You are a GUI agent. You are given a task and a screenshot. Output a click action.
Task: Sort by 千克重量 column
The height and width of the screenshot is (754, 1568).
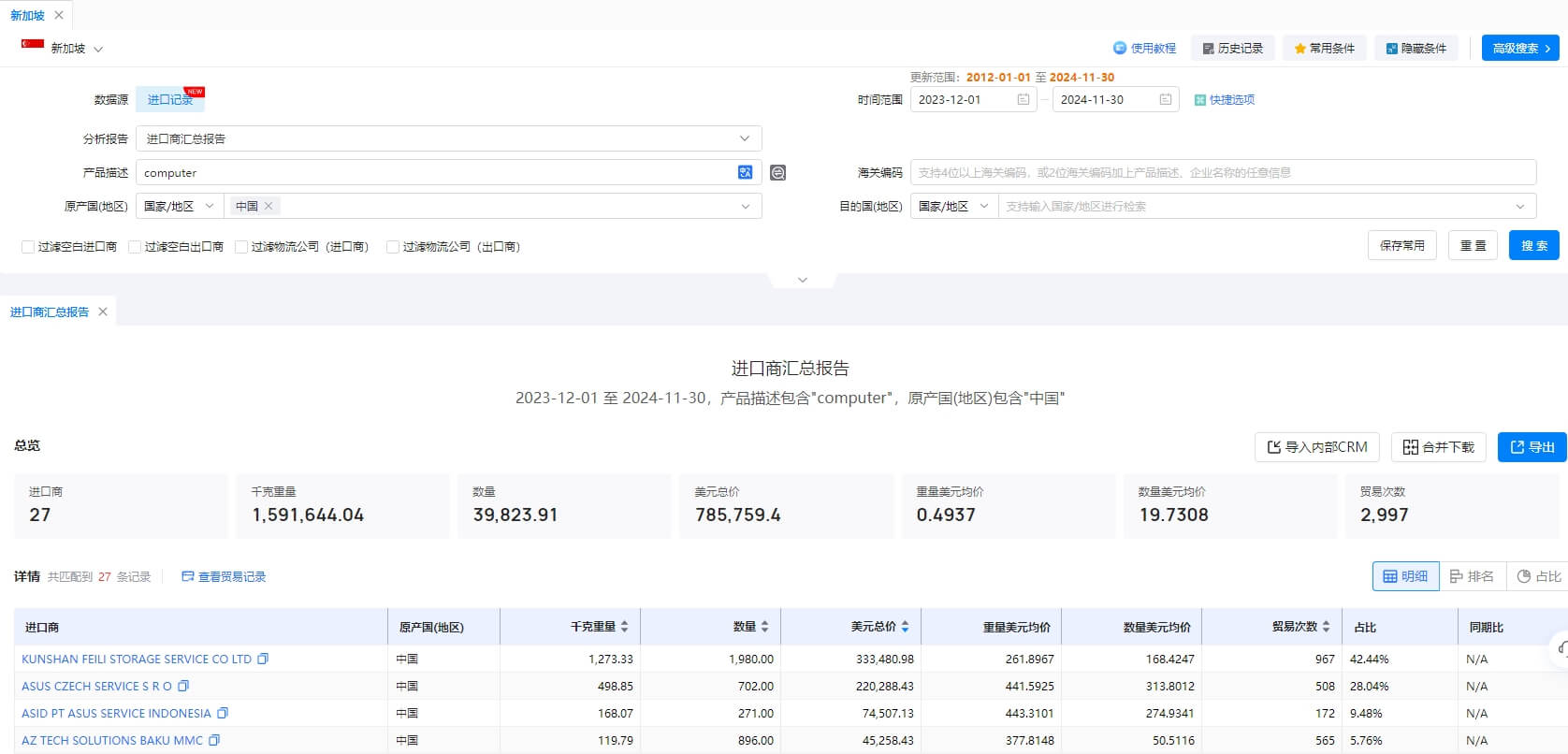tap(624, 627)
